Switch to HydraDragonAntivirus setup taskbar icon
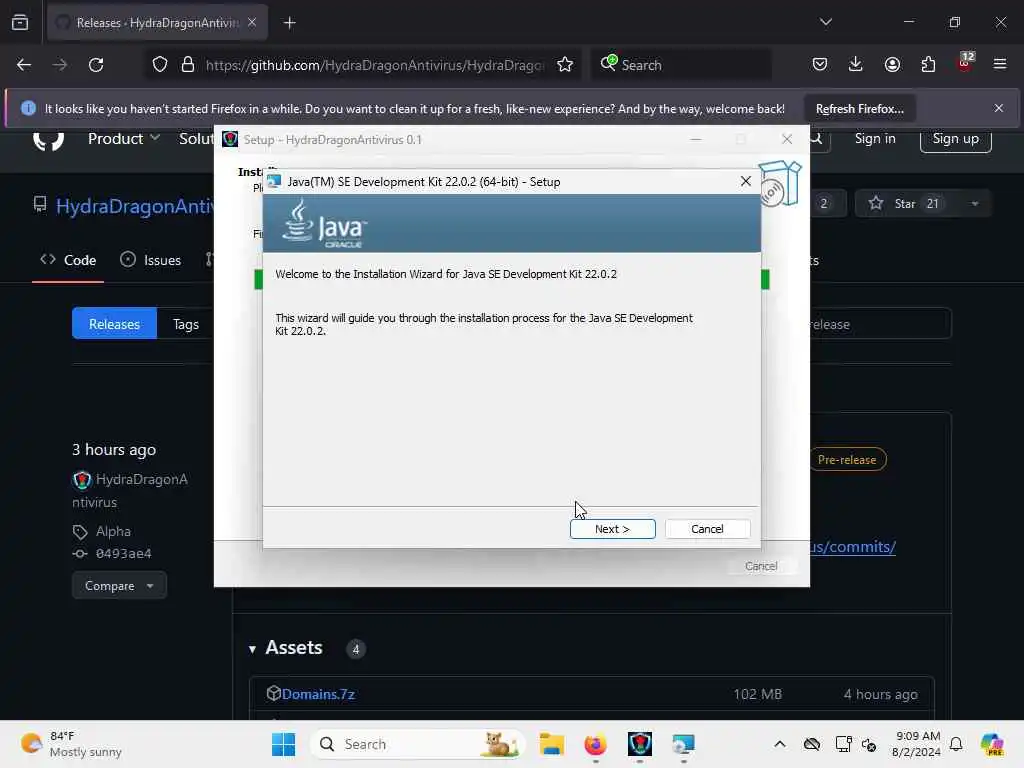 639,744
